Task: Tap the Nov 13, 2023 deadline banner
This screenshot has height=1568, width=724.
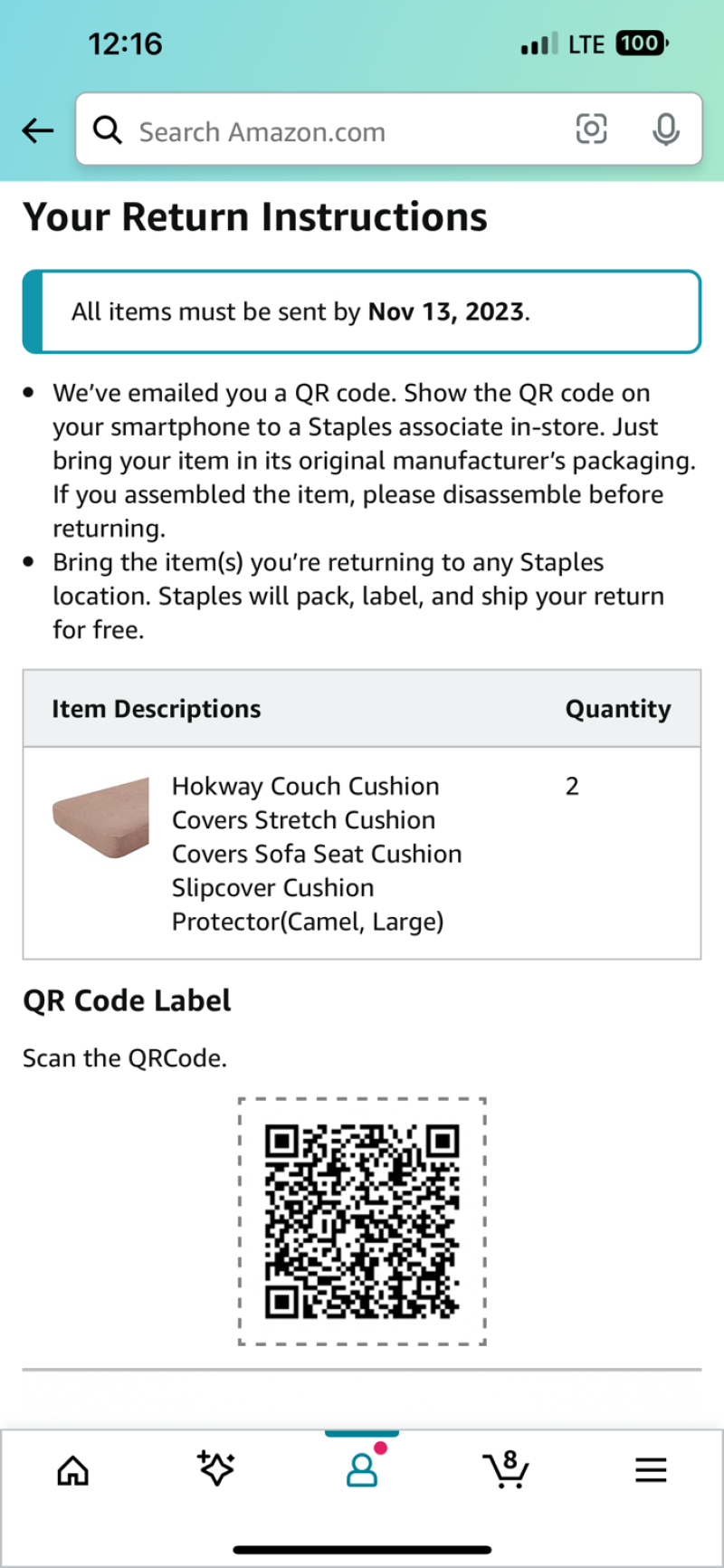Action: [362, 311]
